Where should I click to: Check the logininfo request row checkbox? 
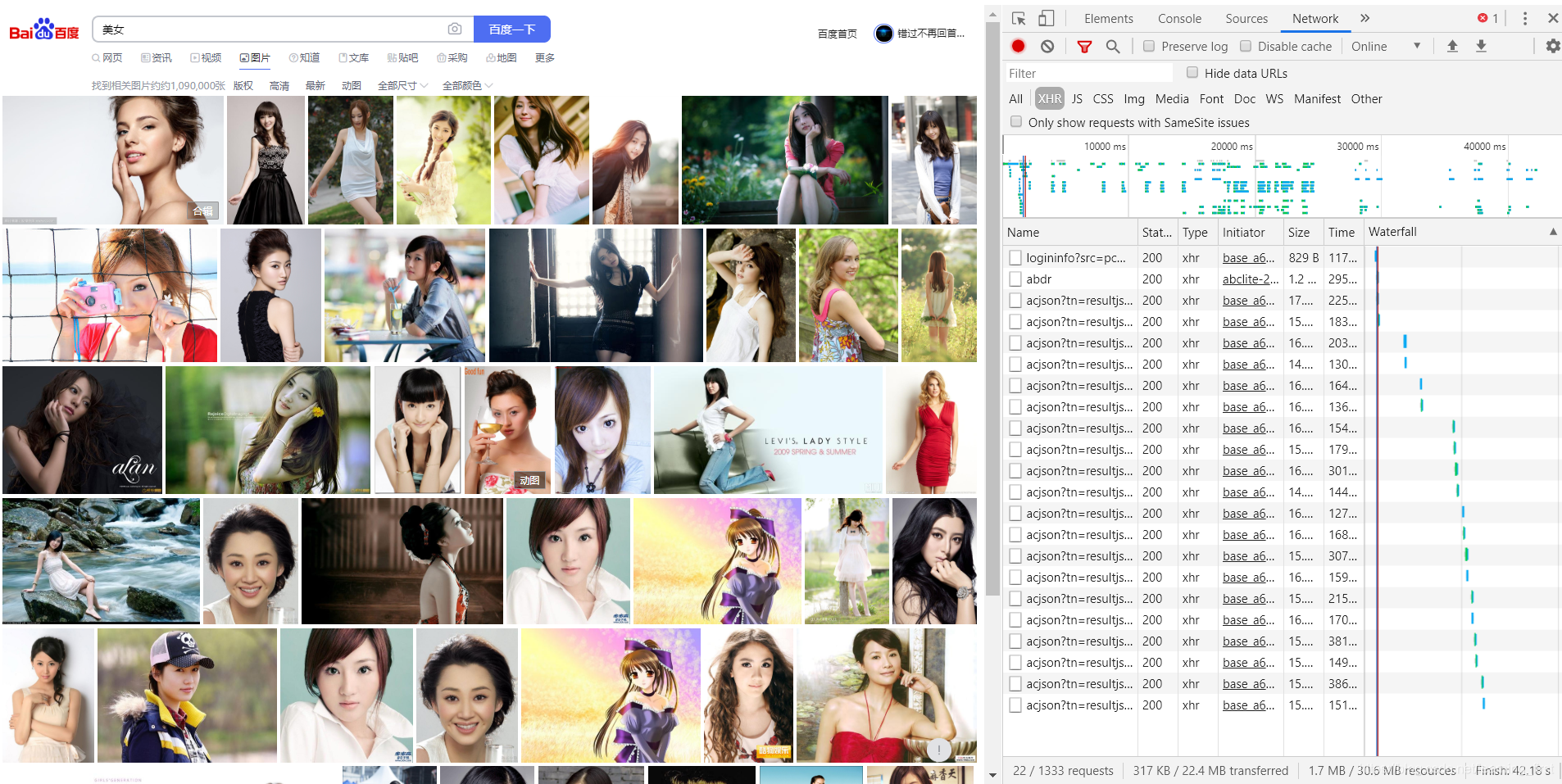click(x=1015, y=257)
